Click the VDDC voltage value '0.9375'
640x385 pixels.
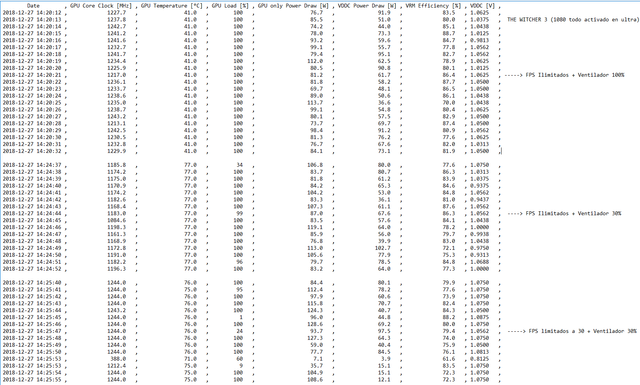coord(480,186)
